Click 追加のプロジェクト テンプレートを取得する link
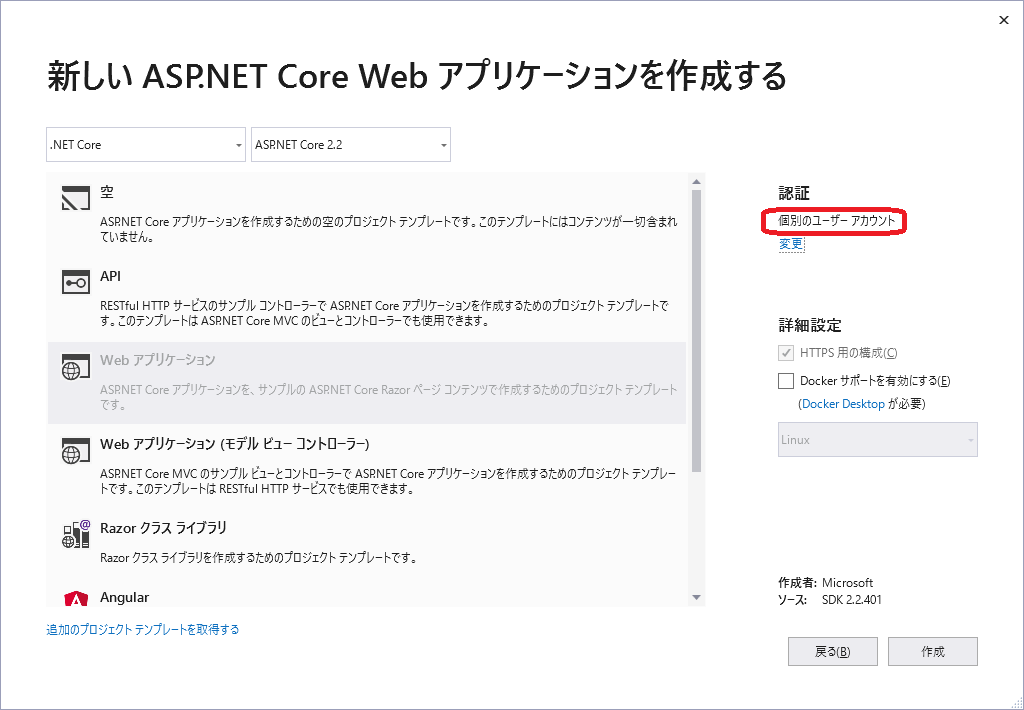Screen dimensions: 1024x710 click(x=142, y=630)
